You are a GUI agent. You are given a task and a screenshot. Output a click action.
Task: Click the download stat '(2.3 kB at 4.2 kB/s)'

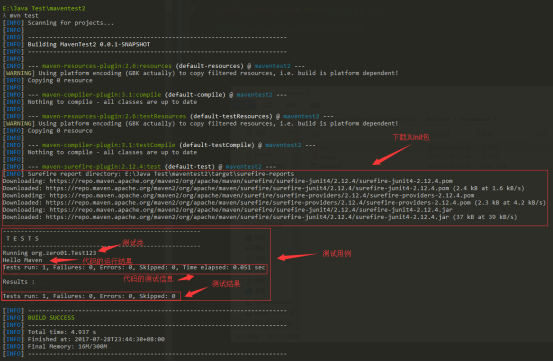coord(510,203)
